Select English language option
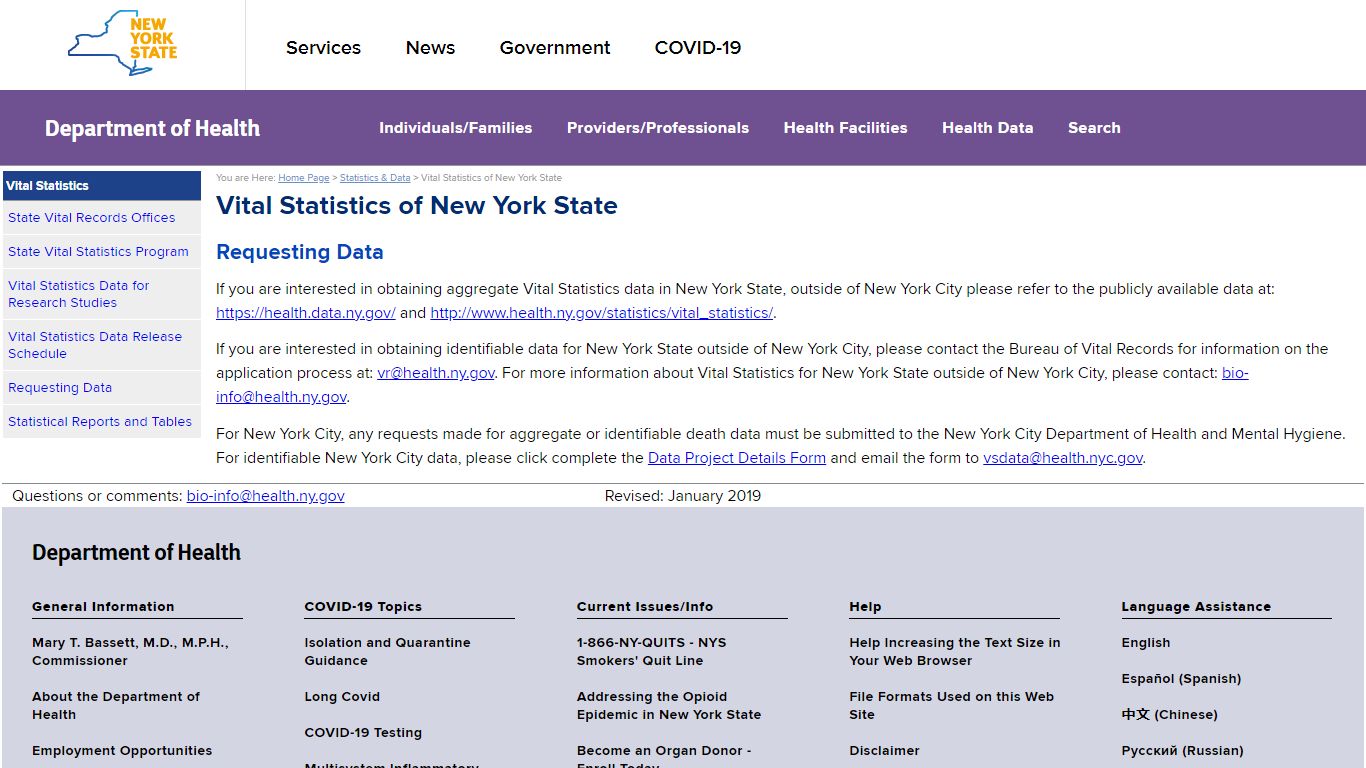The width and height of the screenshot is (1366, 768). [x=1145, y=643]
